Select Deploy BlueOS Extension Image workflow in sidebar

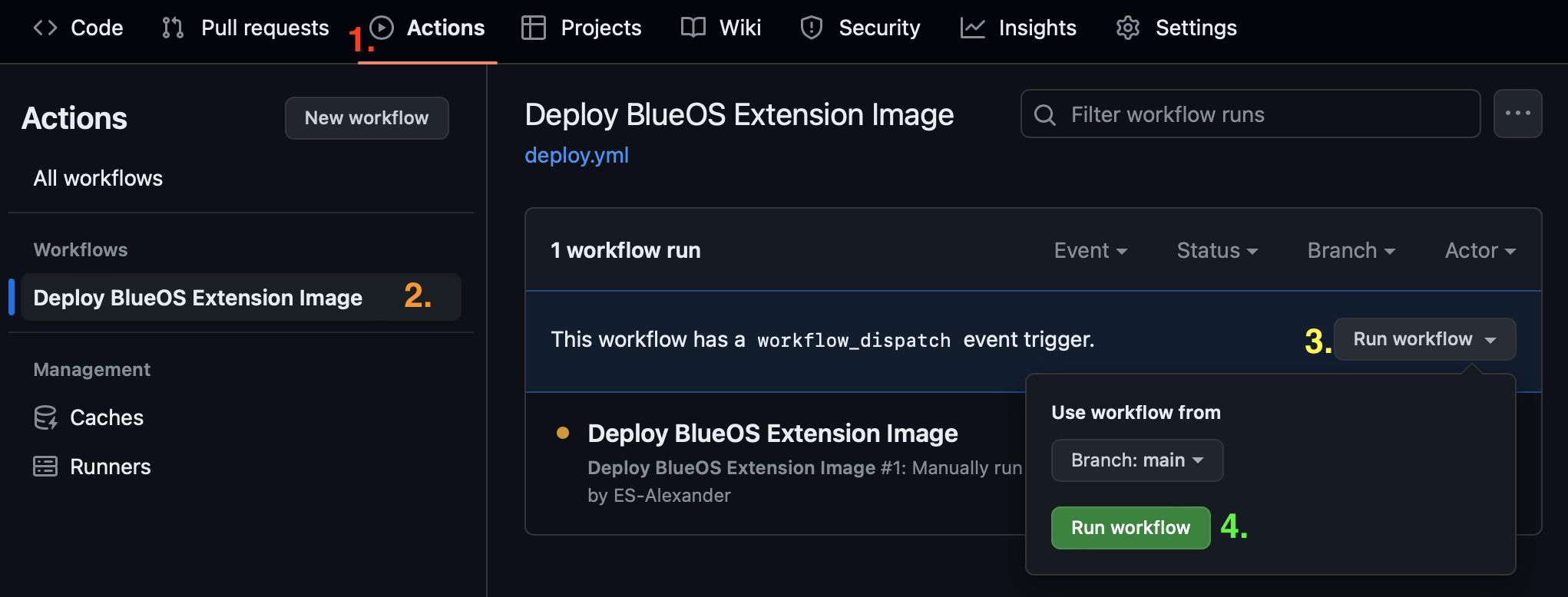[x=241, y=297]
